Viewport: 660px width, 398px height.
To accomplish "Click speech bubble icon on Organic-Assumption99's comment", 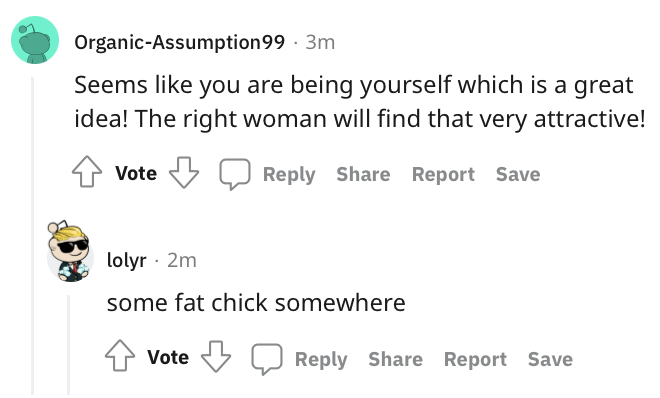I will coord(235,174).
